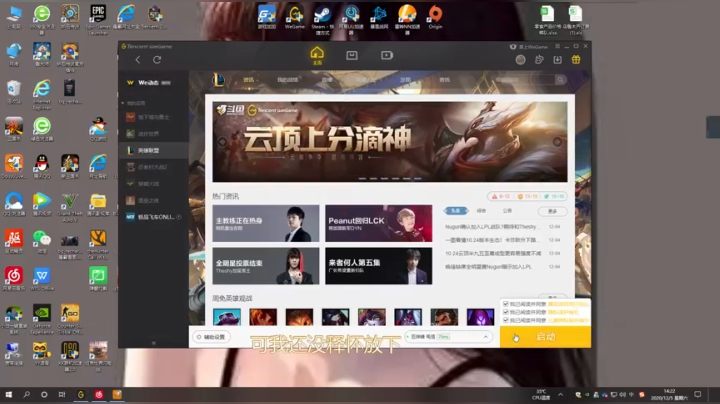The height and width of the screenshot is (404, 720).
Task: Open the WeChat green desktop icon
Action: coord(42,241)
